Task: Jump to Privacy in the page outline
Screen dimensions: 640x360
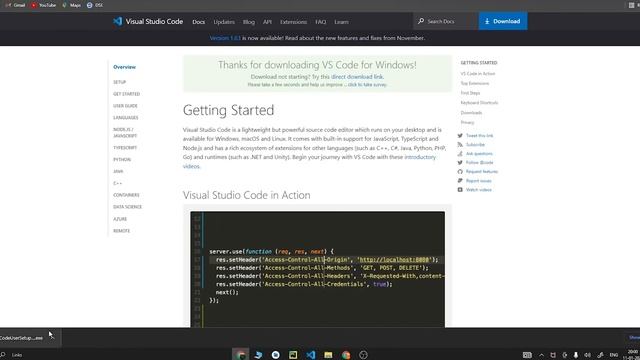Action: [467, 122]
